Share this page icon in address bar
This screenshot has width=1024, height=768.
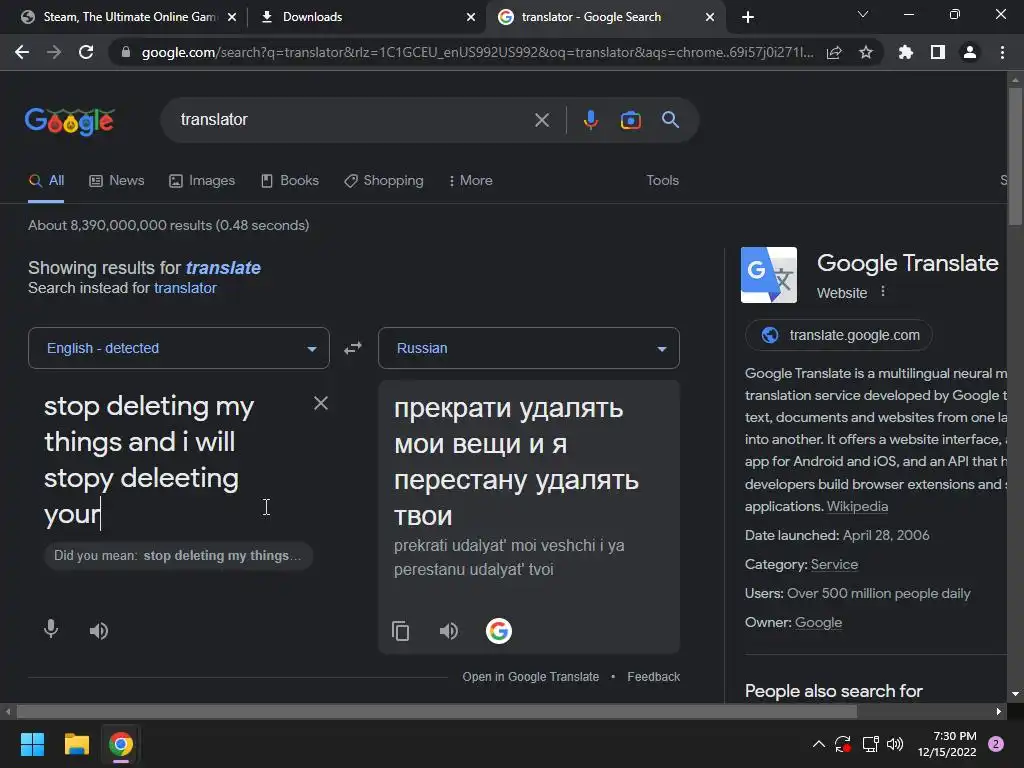(x=834, y=52)
